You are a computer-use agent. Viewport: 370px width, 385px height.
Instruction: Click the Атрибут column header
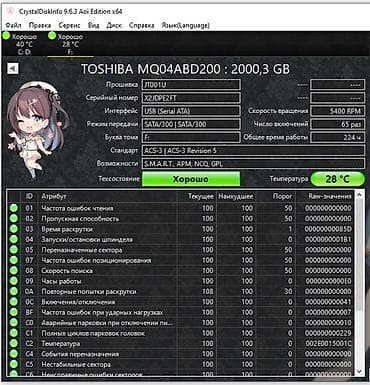point(108,196)
